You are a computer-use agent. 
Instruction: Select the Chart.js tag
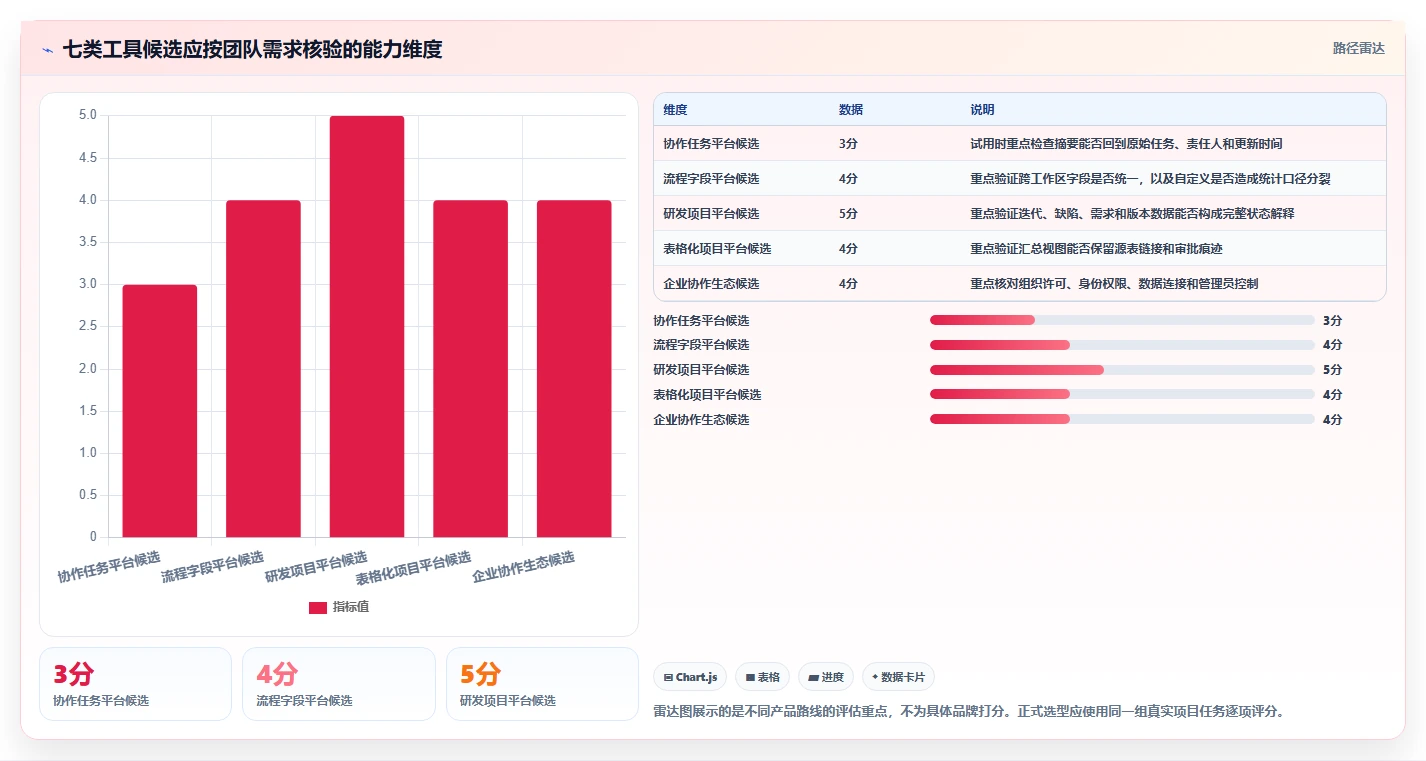point(690,677)
